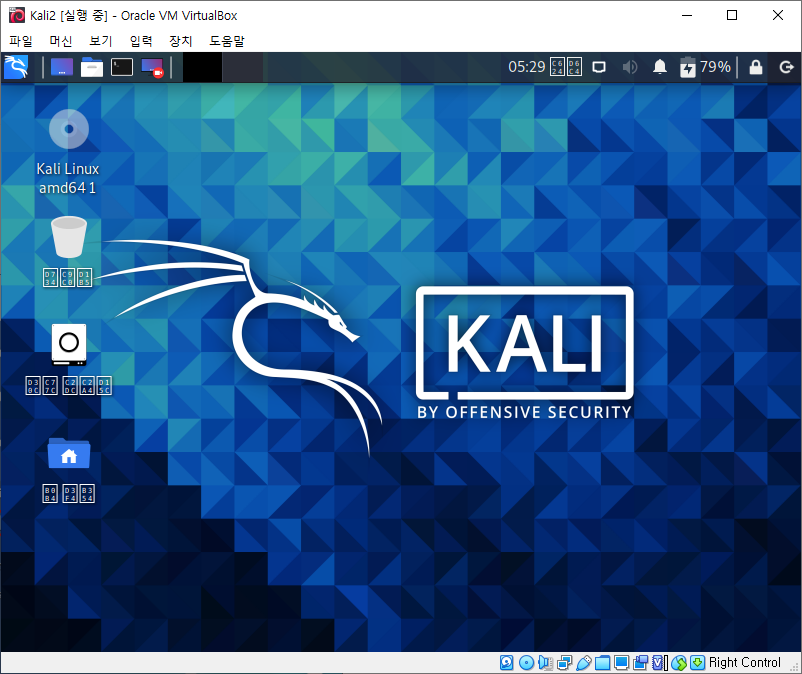Viewport: 802px width, 674px height.
Task: Click the Right Control host key label
Action: (745, 663)
